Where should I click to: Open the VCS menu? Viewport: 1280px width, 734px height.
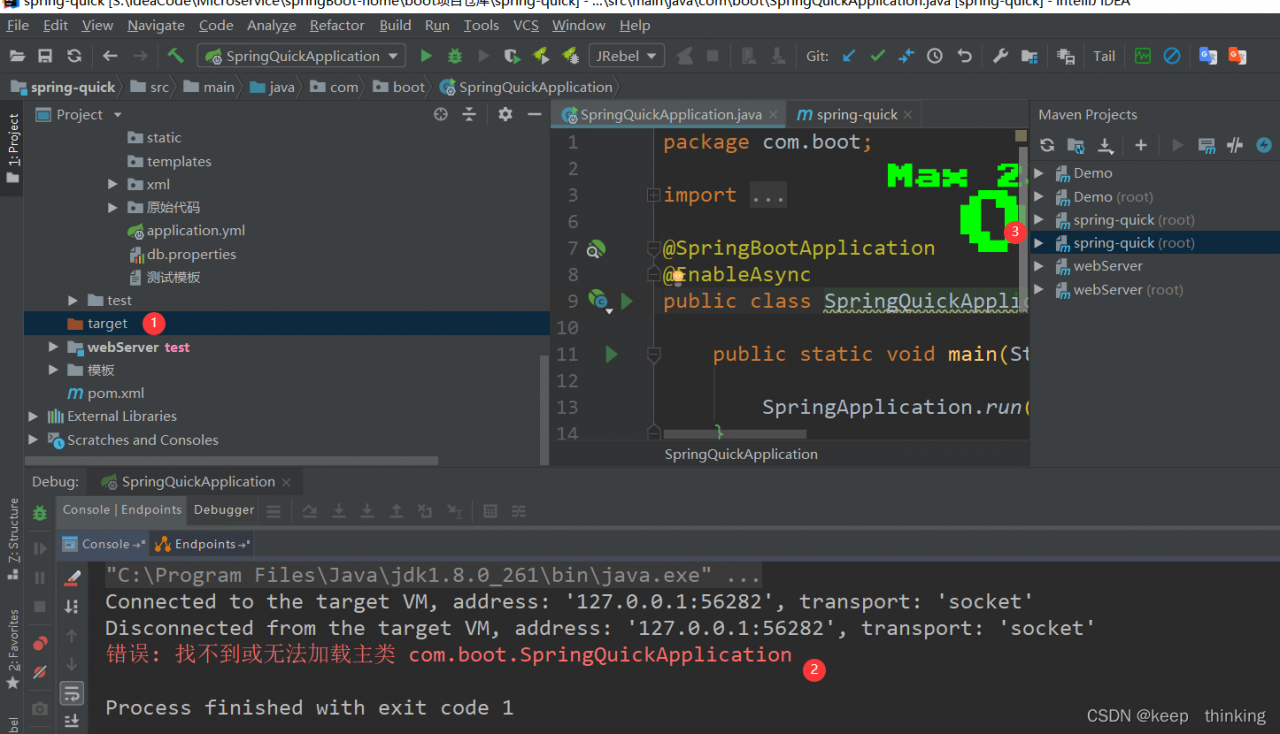tap(526, 25)
